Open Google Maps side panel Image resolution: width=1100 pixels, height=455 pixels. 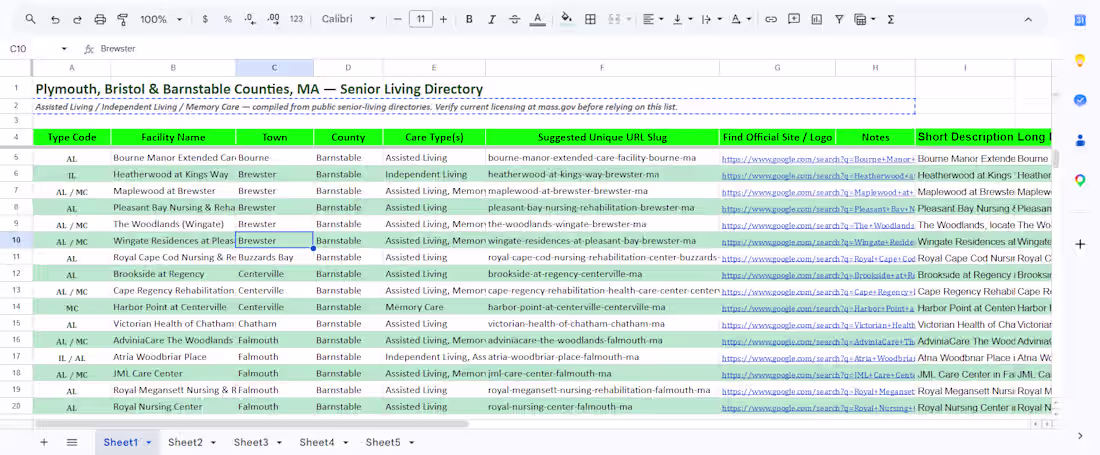[1080, 181]
